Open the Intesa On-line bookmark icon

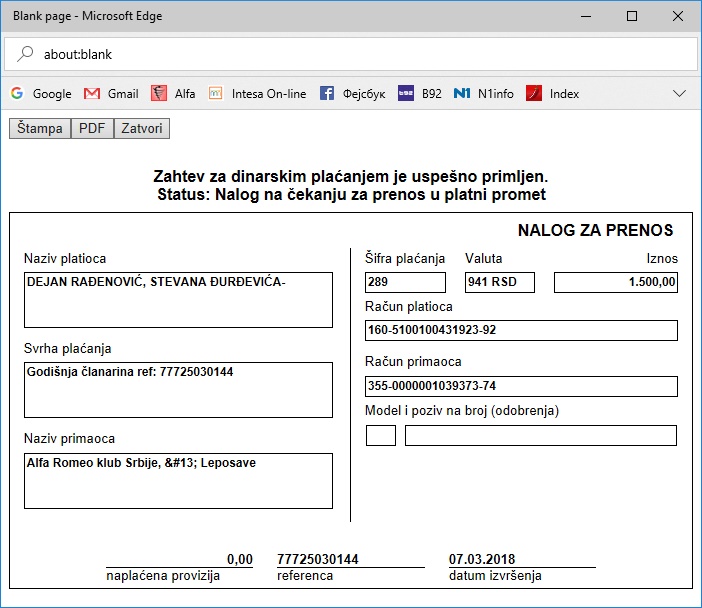[215, 93]
